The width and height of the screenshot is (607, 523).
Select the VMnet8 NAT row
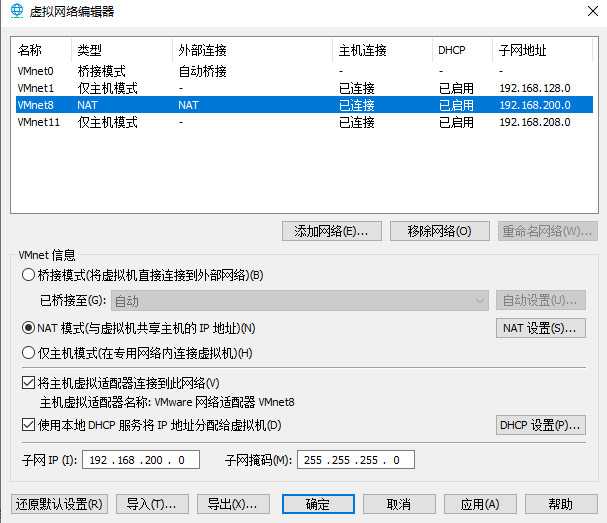[304, 105]
